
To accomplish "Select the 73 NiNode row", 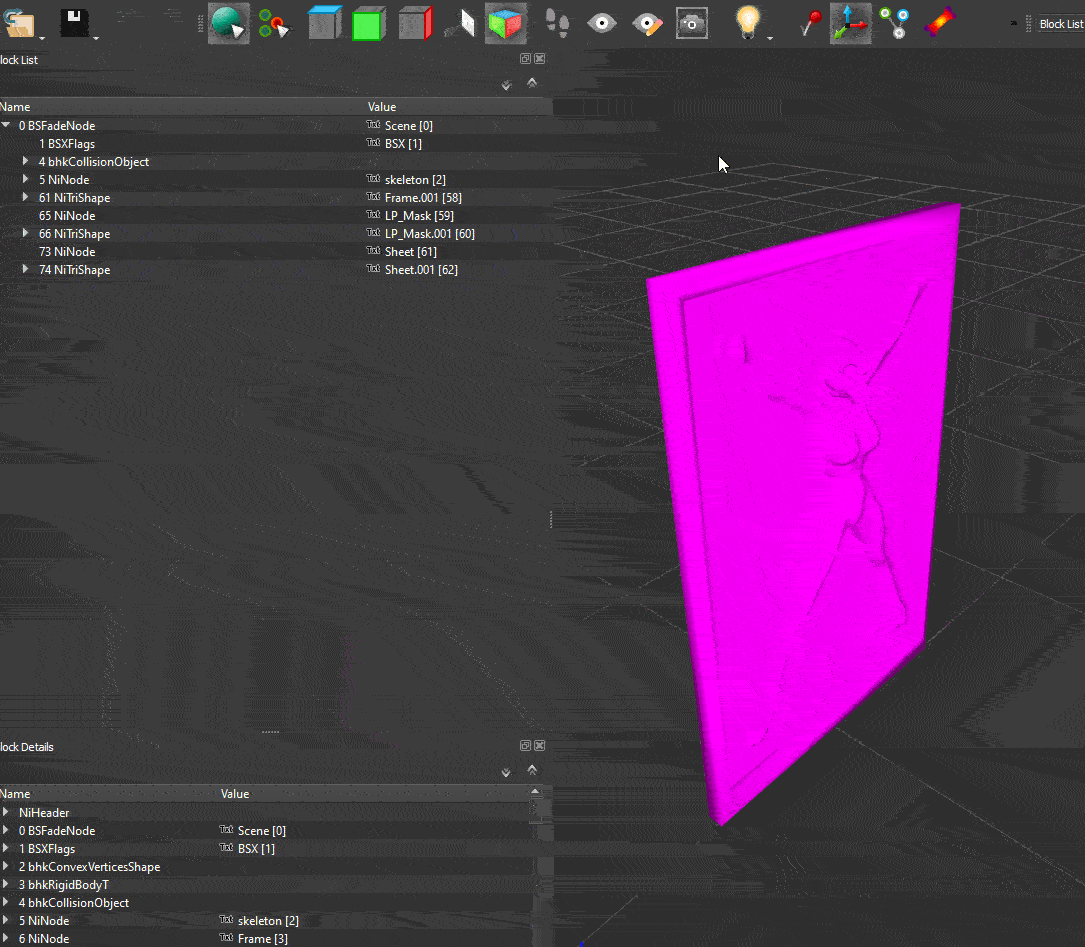I will pos(276,252).
